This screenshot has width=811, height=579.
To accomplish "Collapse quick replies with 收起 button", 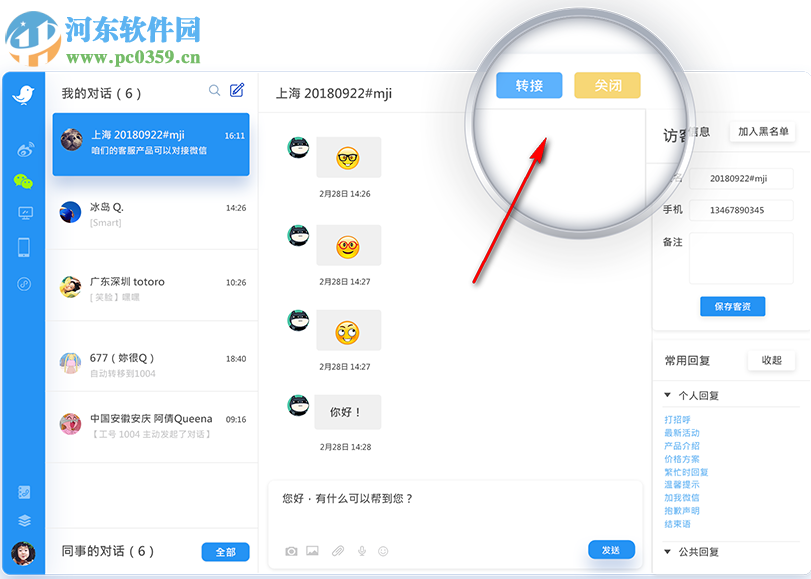I will [x=770, y=360].
